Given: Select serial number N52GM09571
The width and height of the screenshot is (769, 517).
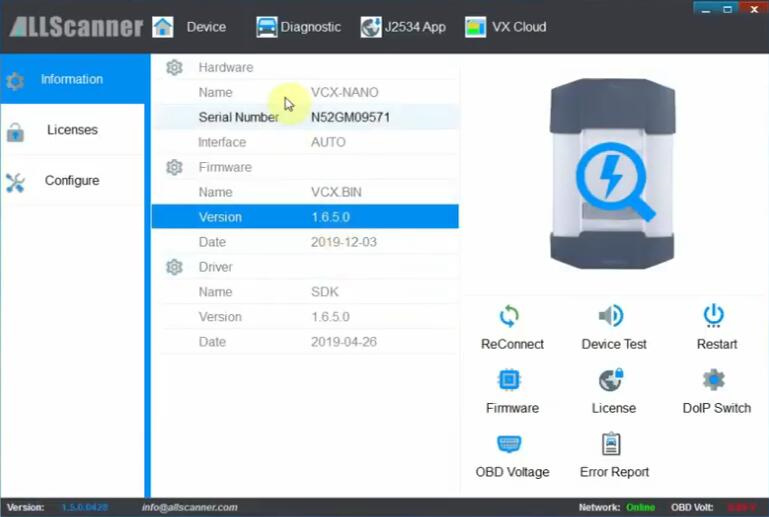Looking at the screenshot, I should click(x=351, y=117).
